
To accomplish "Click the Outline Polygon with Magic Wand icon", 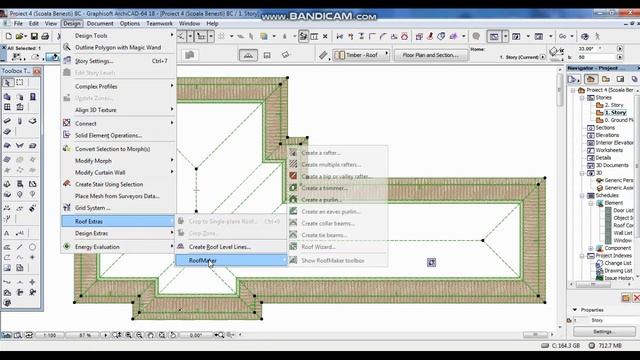I will pos(67,47).
